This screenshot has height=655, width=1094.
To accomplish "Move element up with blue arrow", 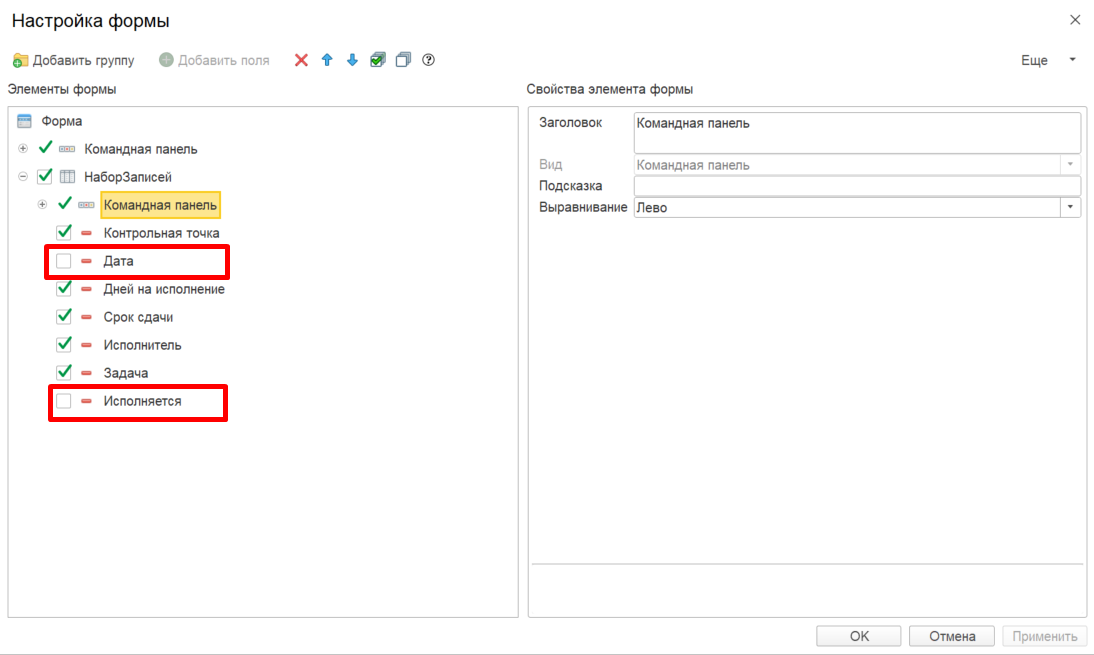I will [x=327, y=60].
